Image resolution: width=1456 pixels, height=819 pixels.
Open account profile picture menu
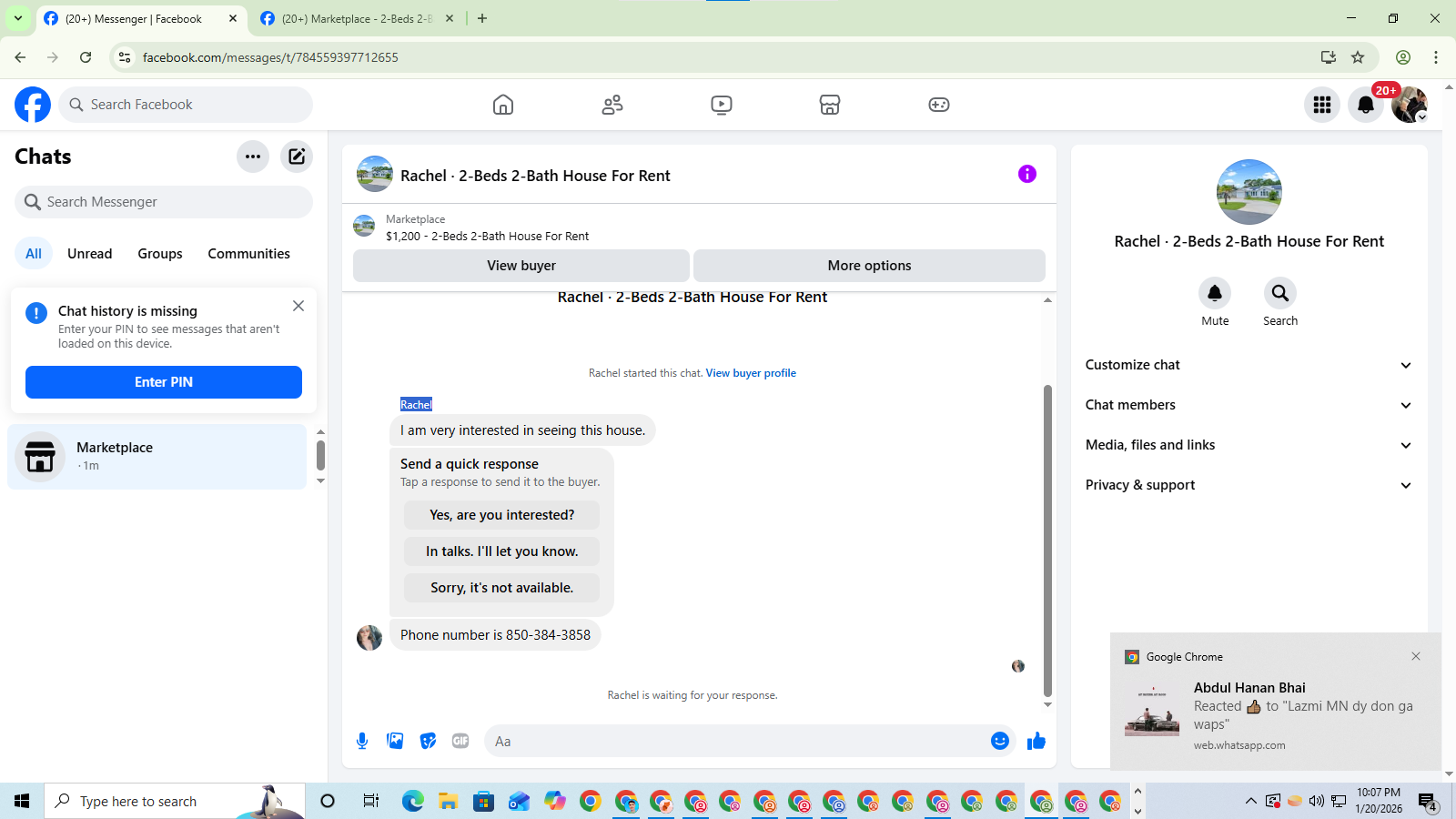coord(1410,105)
